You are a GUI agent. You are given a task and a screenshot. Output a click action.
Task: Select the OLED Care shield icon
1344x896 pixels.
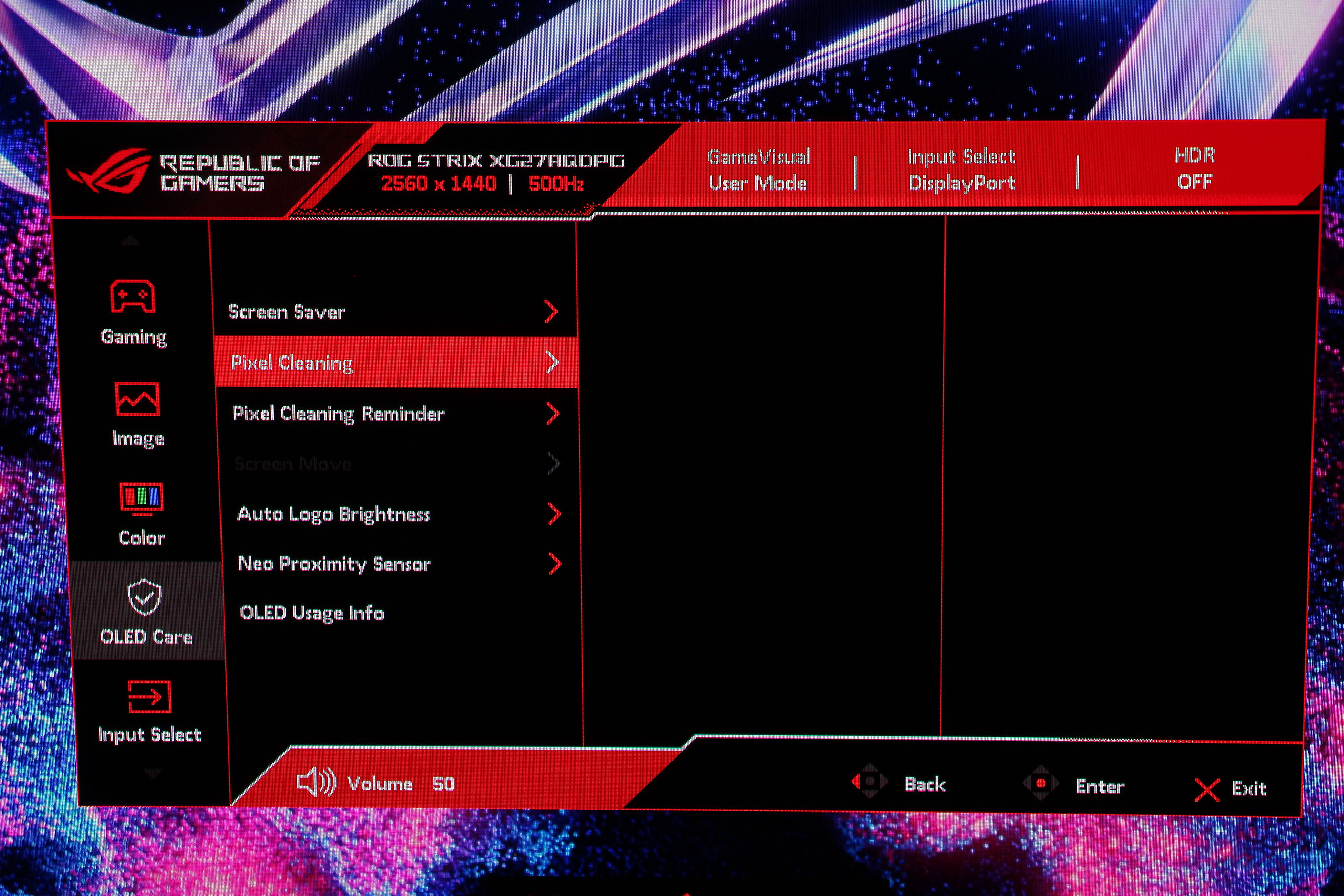click(144, 597)
